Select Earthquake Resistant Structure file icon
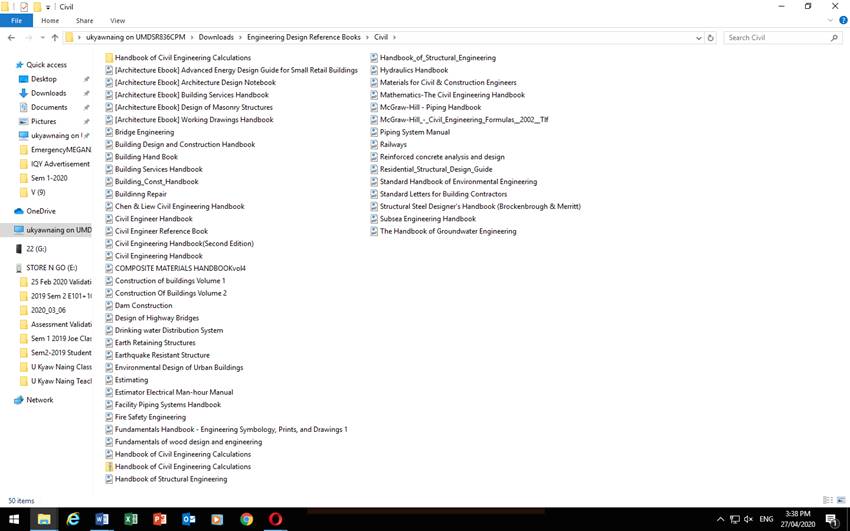The height and width of the screenshot is (531, 850). point(109,355)
